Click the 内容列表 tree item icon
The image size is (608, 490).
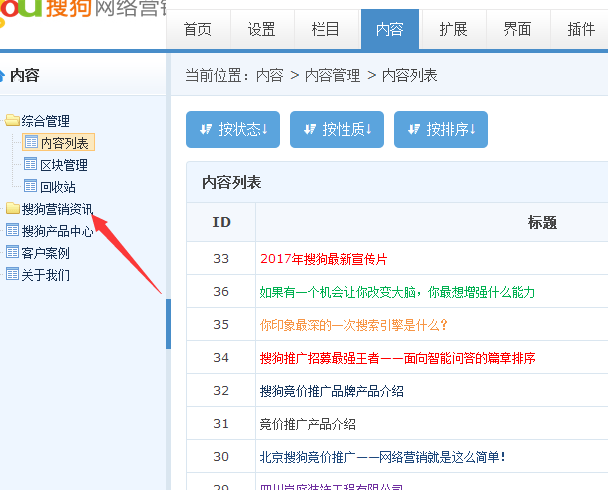coord(31,143)
